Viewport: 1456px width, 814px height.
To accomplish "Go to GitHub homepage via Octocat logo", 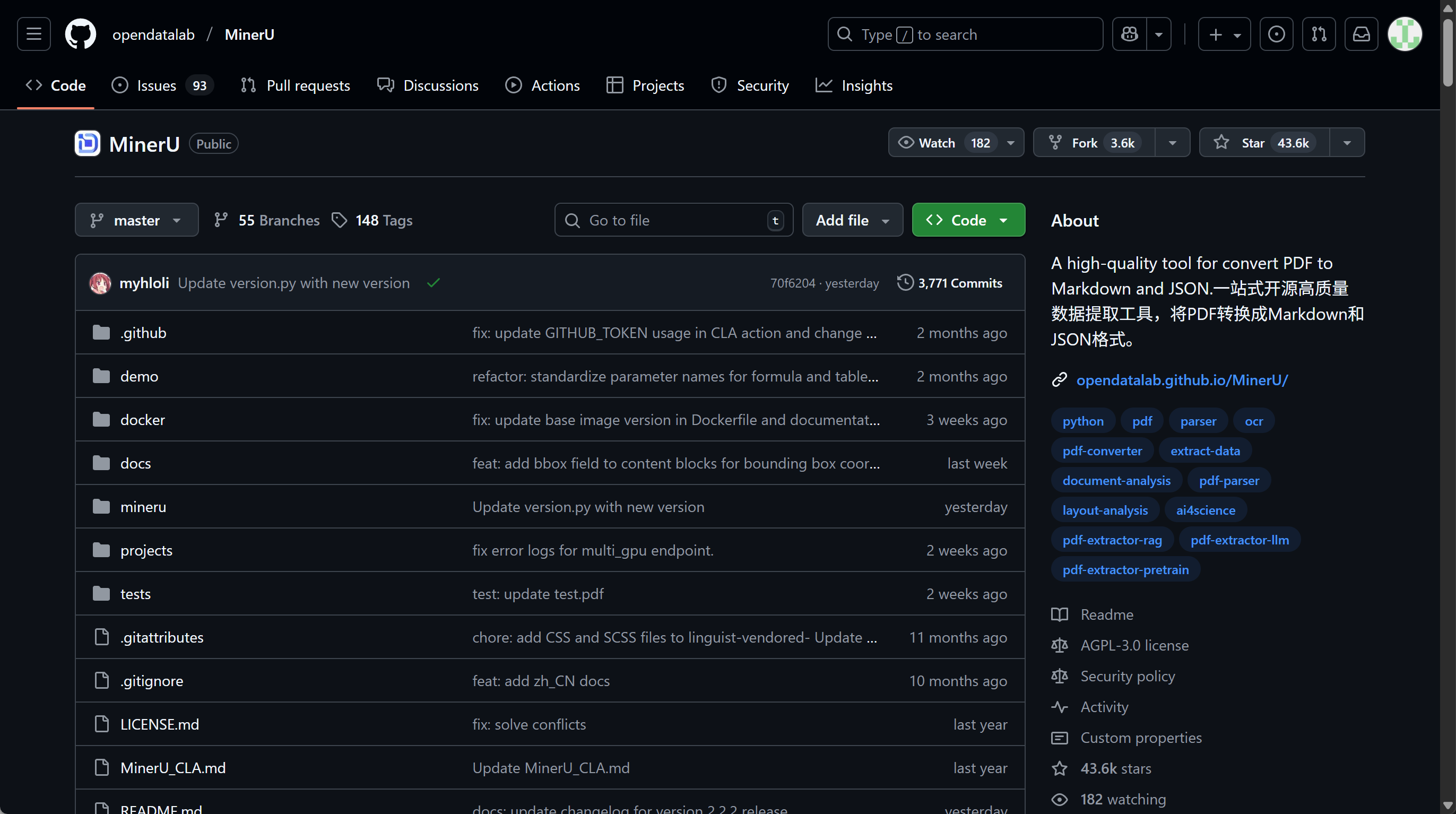I will point(80,34).
